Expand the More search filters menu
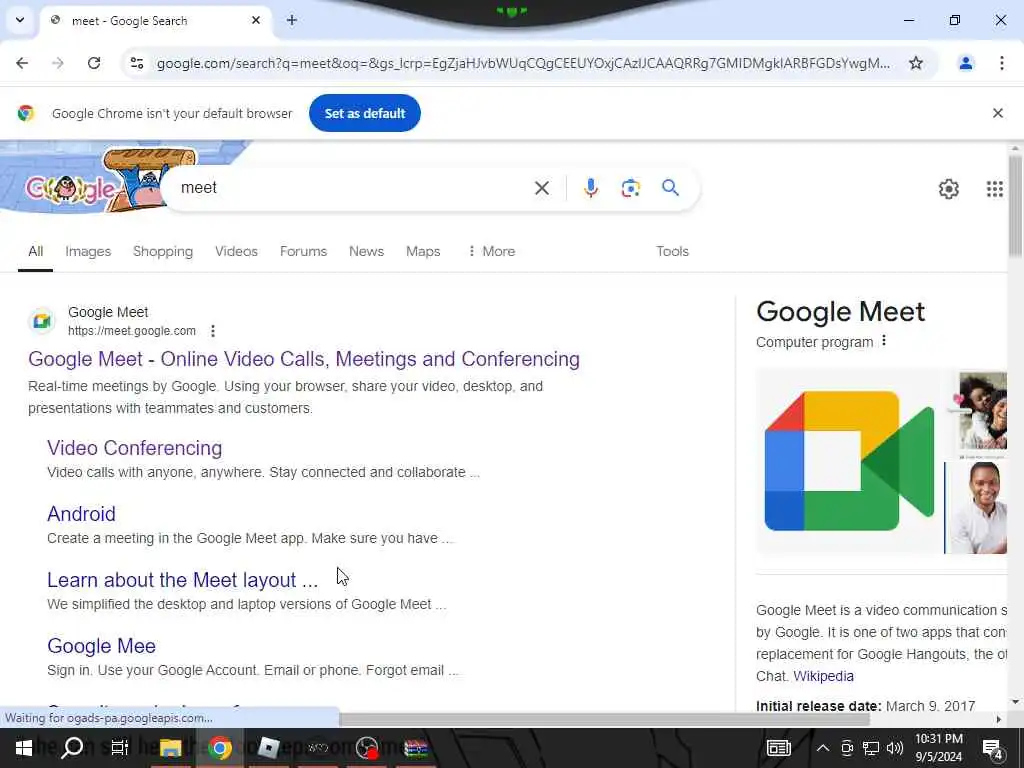This screenshot has height=768, width=1024. pyautogui.click(x=491, y=251)
